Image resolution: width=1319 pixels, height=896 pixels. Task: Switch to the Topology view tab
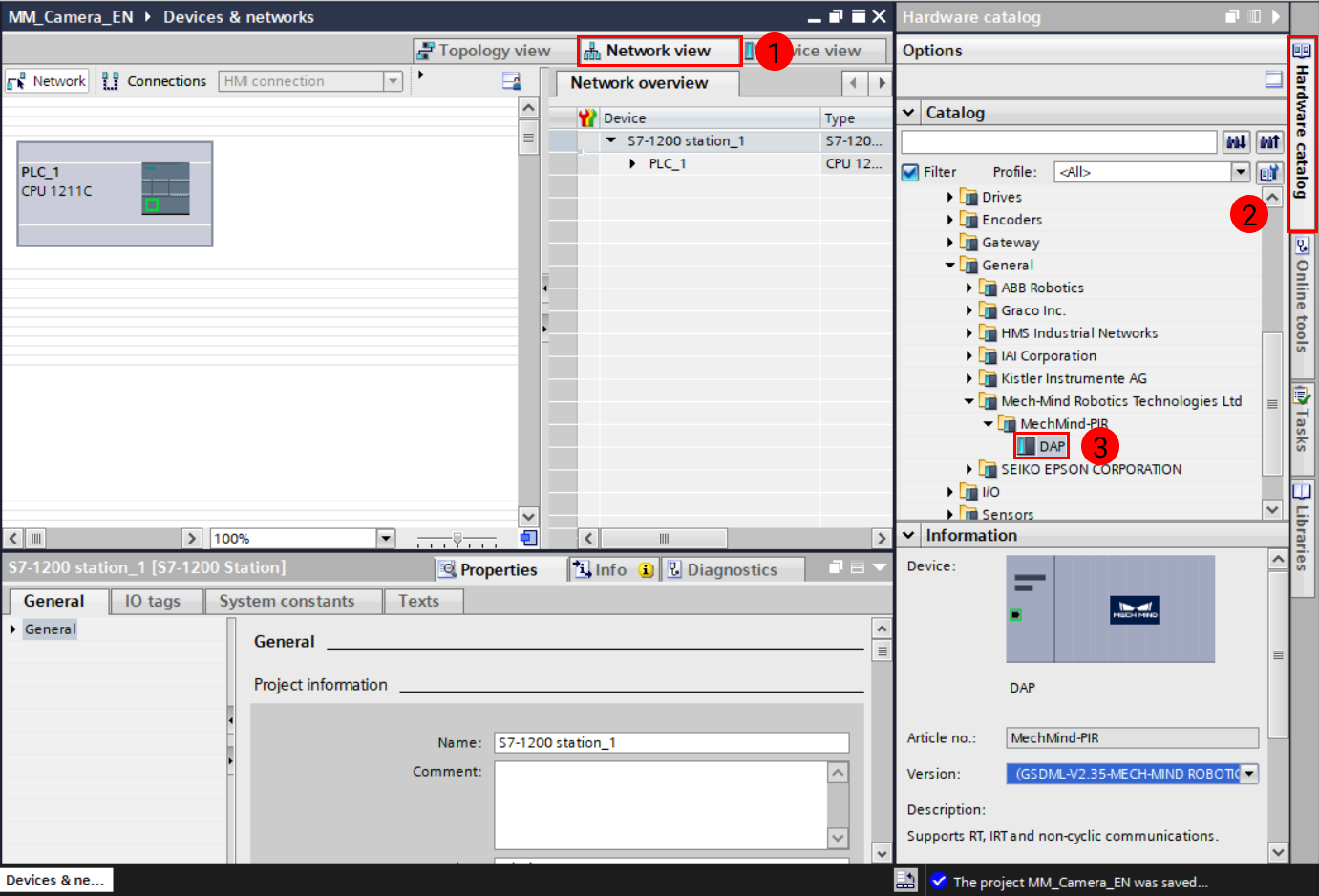point(487,50)
